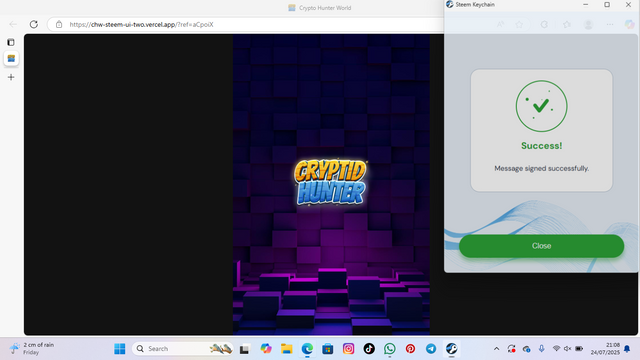Maximize the Steem Keychain window
The height and width of the screenshot is (360, 640).
[607, 4]
